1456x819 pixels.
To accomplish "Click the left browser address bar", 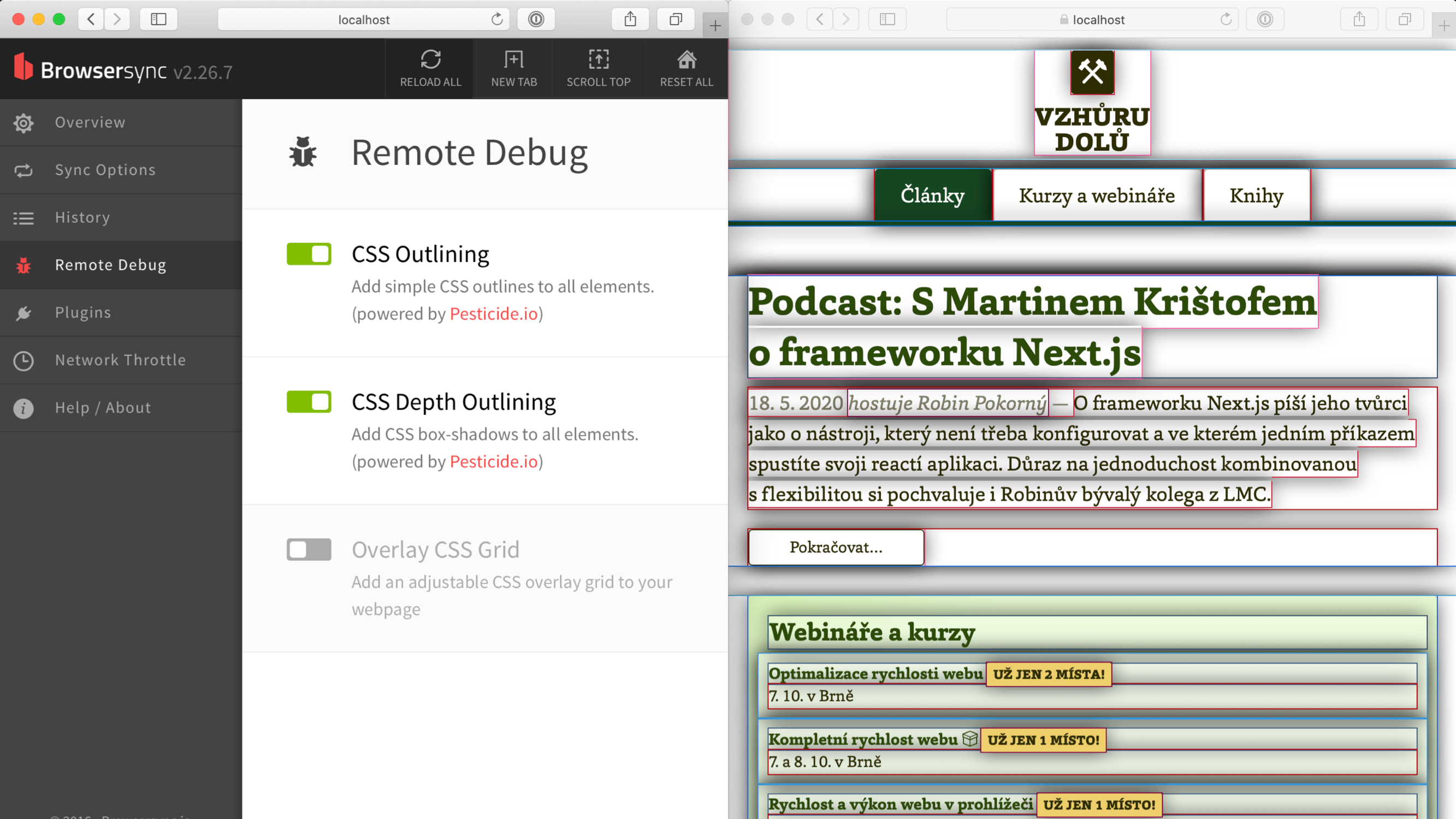I will click(363, 20).
